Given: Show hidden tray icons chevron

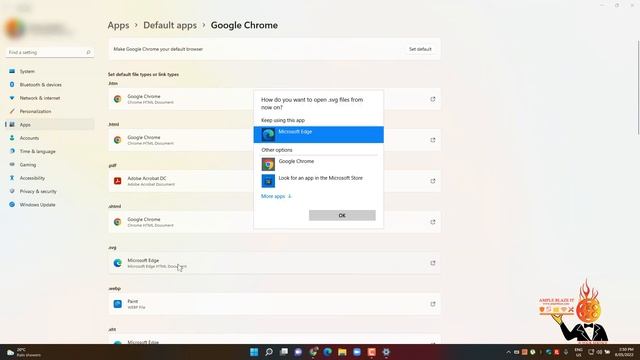Looking at the screenshot, I should click(508, 352).
